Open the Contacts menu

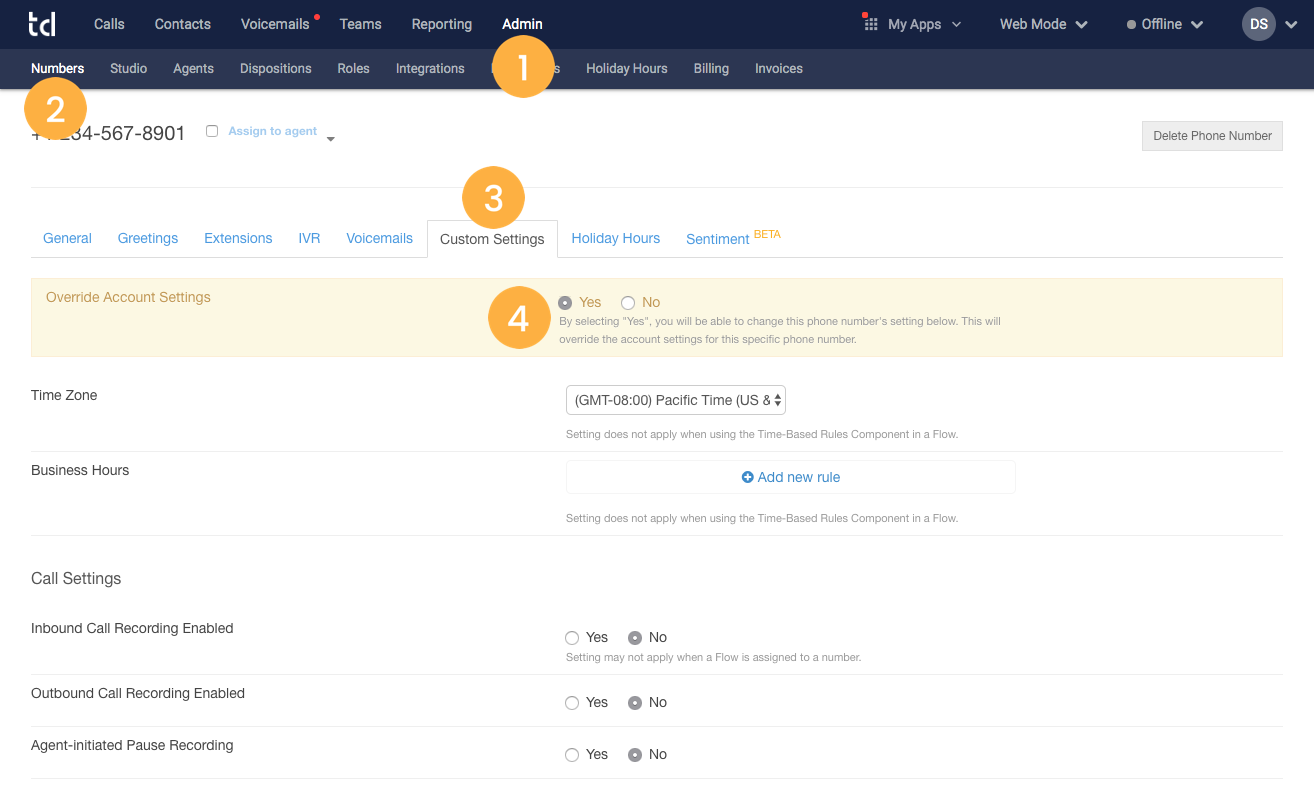183,24
